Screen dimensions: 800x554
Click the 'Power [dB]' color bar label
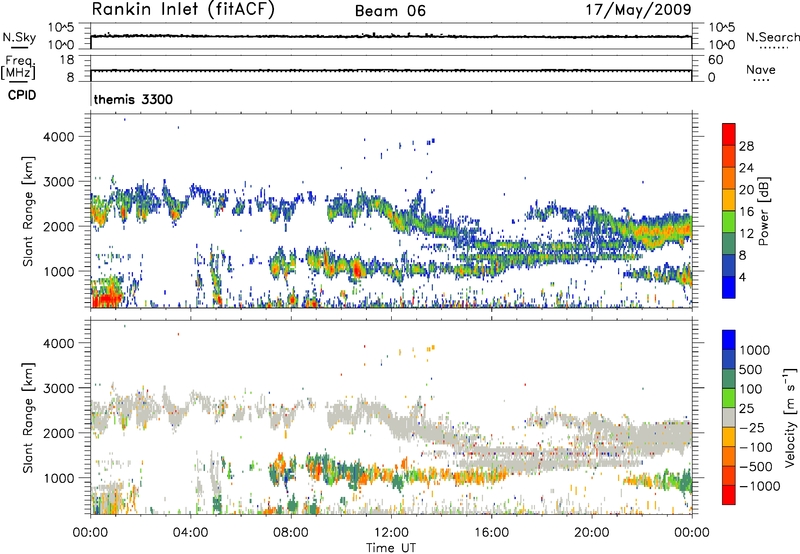(x=763, y=211)
